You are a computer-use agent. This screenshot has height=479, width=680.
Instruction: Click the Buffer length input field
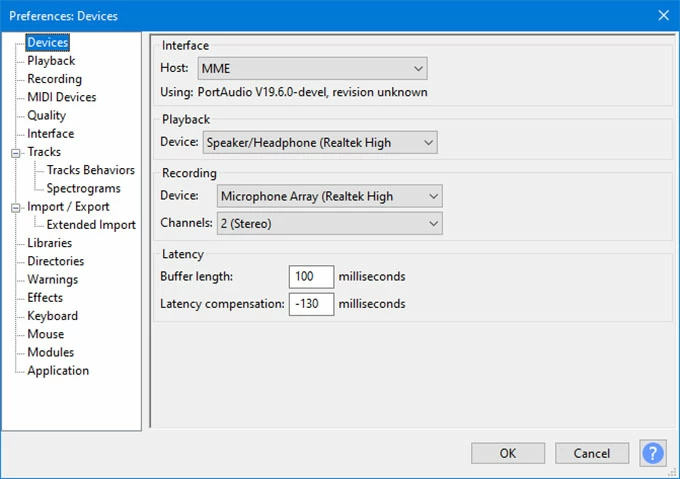coord(311,276)
